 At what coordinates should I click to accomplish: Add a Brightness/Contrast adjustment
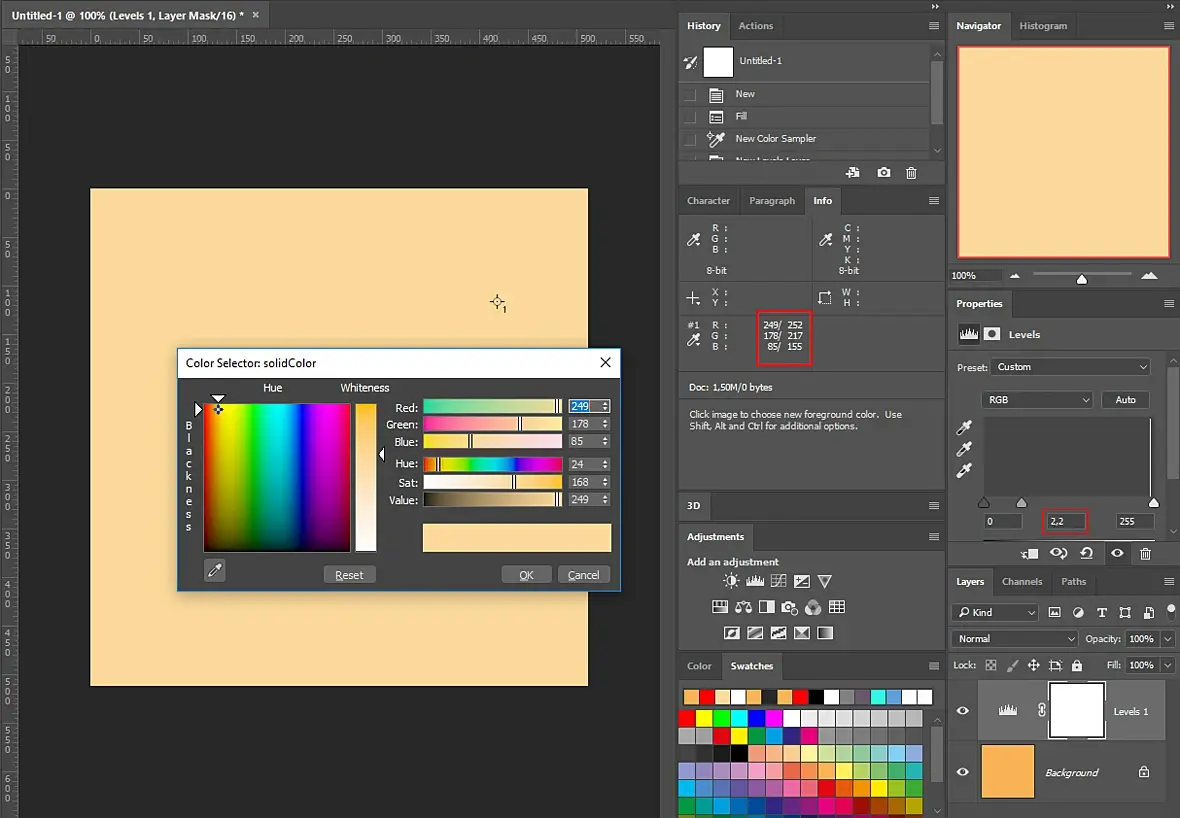[x=731, y=581]
